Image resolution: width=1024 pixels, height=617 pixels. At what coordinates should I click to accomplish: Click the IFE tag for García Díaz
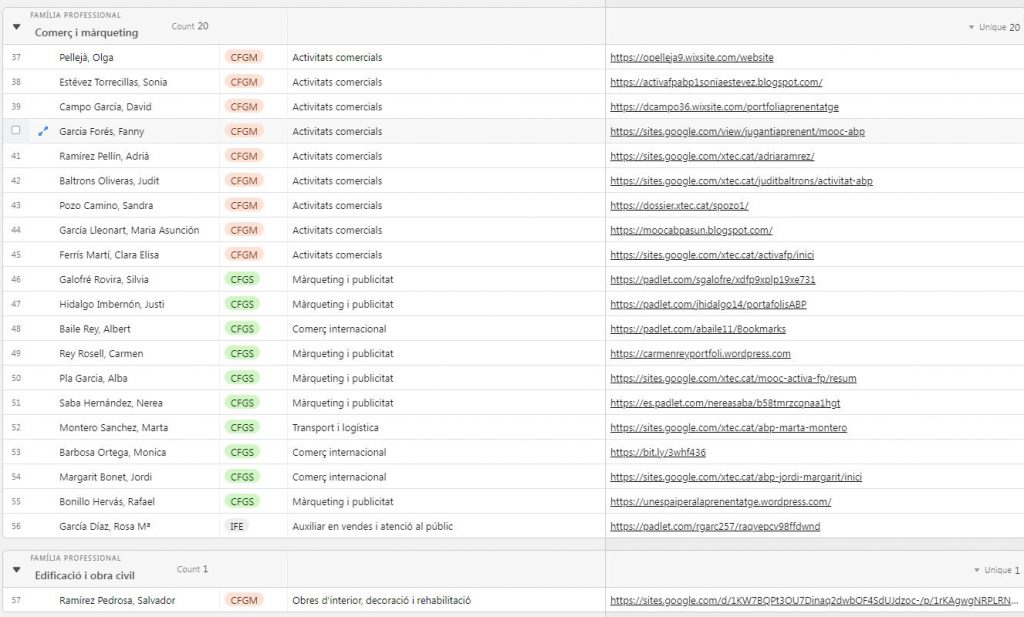tap(237, 526)
